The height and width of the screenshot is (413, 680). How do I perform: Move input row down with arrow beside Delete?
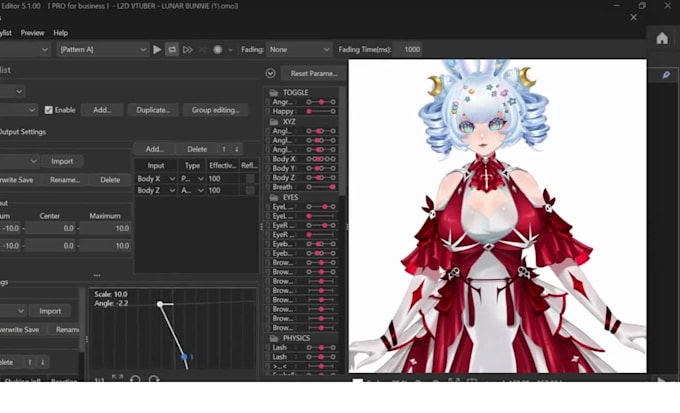[x=237, y=149]
